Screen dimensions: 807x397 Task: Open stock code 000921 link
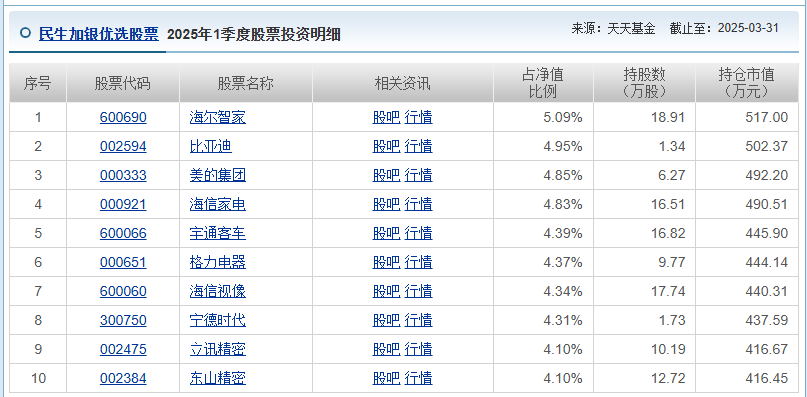tap(123, 204)
